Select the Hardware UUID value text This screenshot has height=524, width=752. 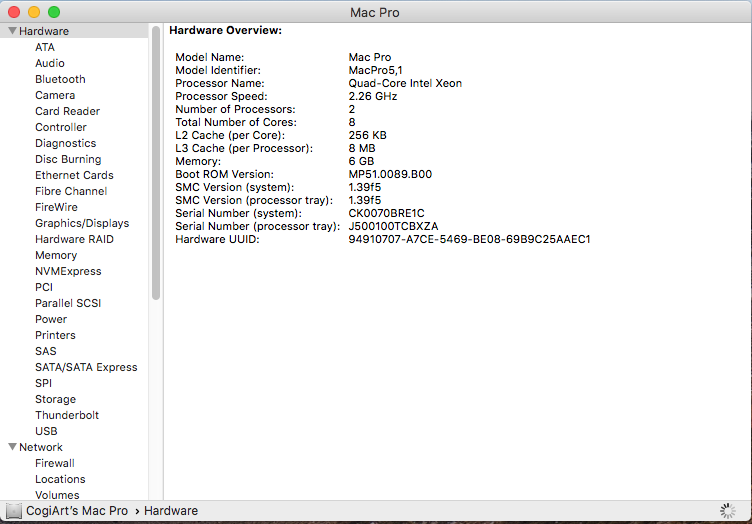tap(469, 239)
